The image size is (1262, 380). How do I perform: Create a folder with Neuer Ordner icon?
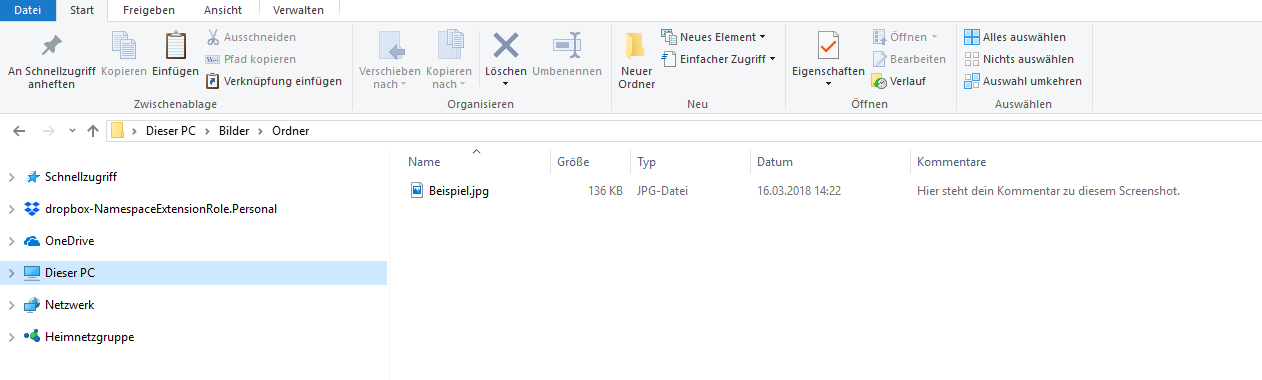pyautogui.click(x=636, y=46)
